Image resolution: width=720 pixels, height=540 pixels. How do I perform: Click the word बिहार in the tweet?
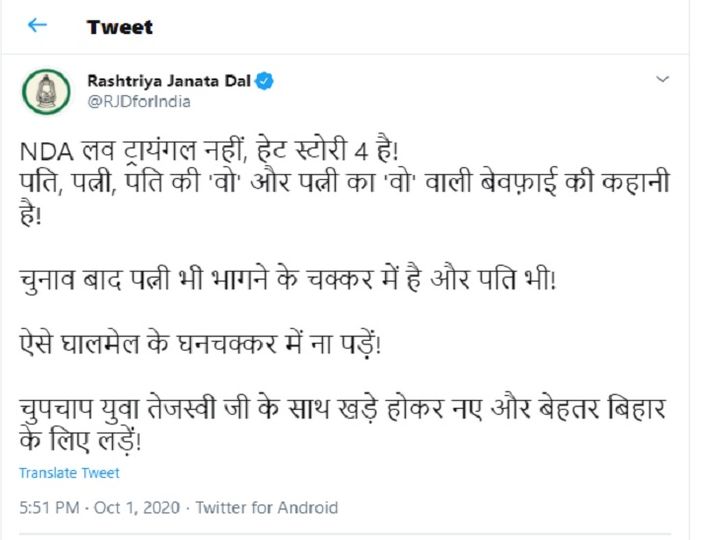(x=636, y=408)
